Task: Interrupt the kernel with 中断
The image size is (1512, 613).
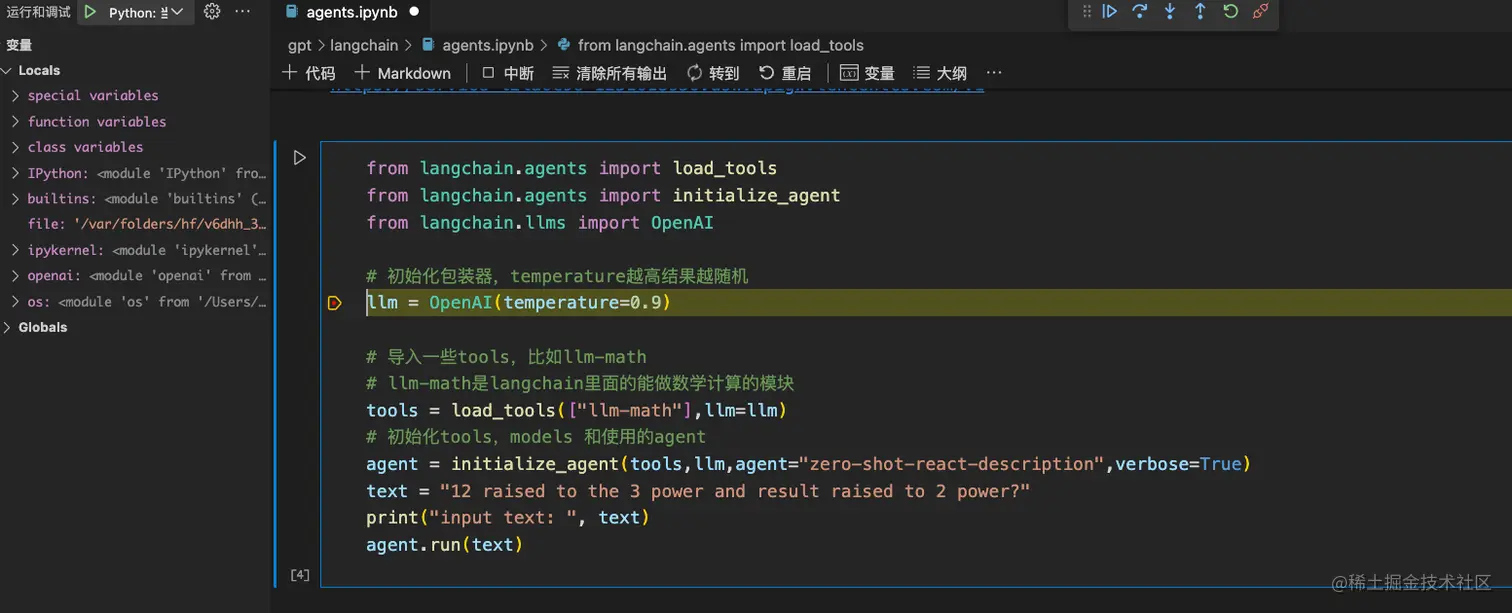Action: (508, 73)
